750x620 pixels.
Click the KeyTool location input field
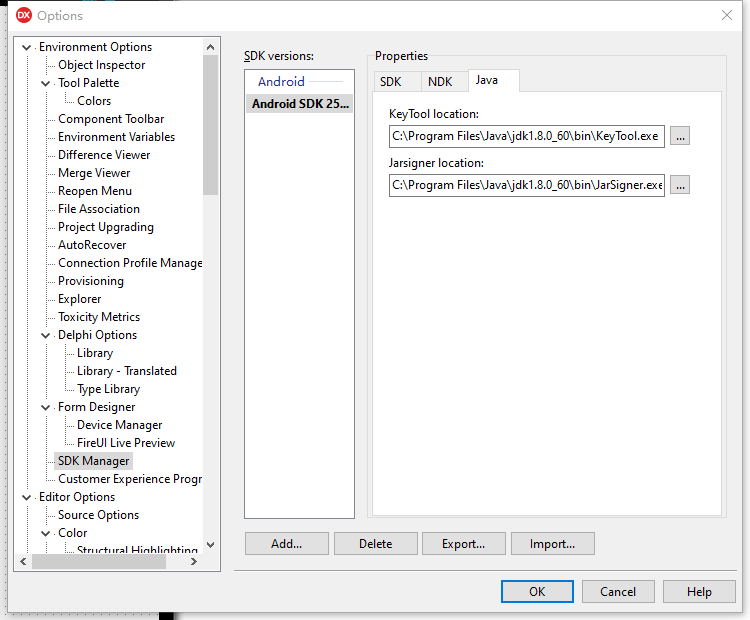click(x=527, y=136)
